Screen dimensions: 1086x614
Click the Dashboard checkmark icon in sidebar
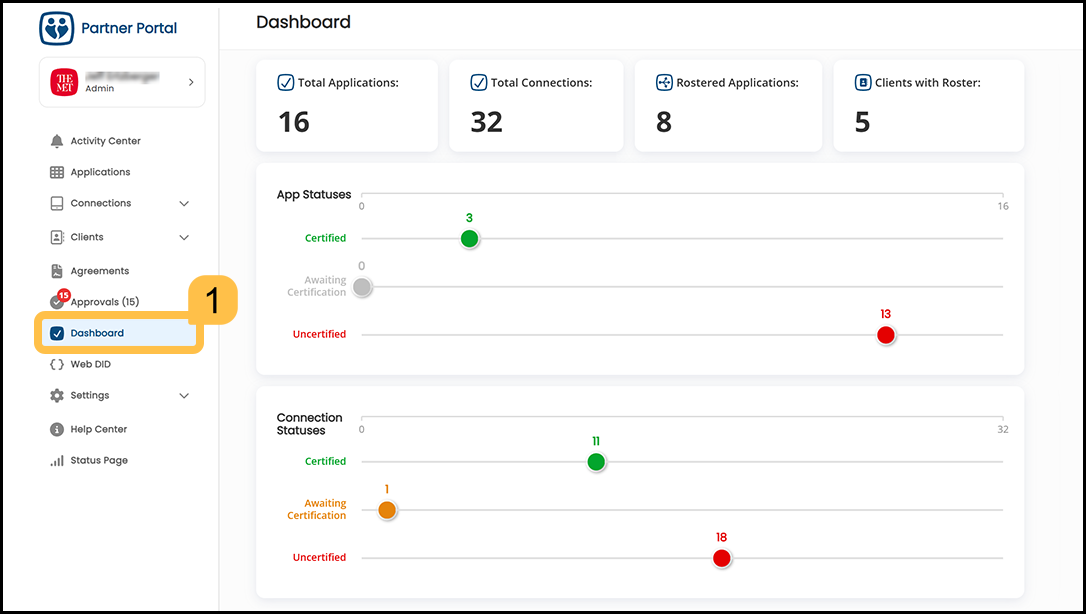(57, 333)
